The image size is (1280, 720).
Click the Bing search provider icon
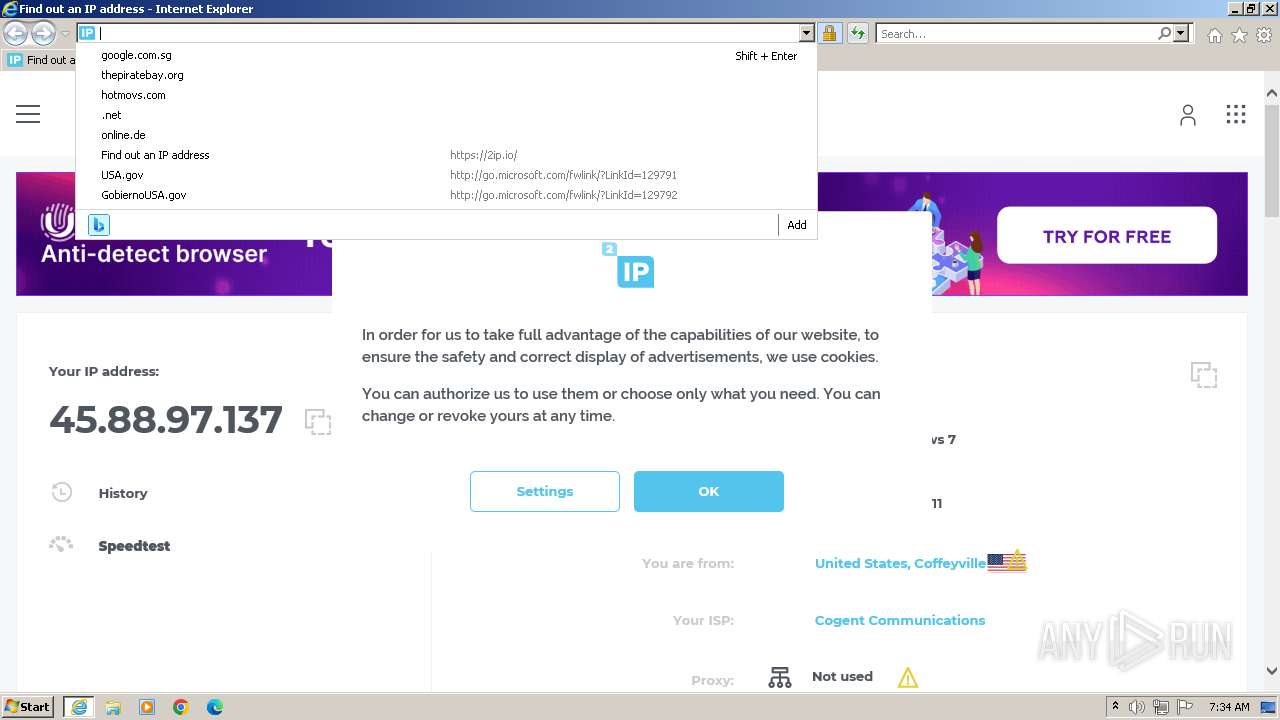(99, 224)
